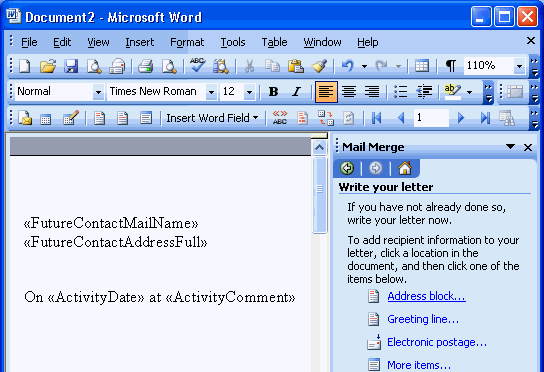Edit Mail Merge Recipients list icon

point(71,118)
